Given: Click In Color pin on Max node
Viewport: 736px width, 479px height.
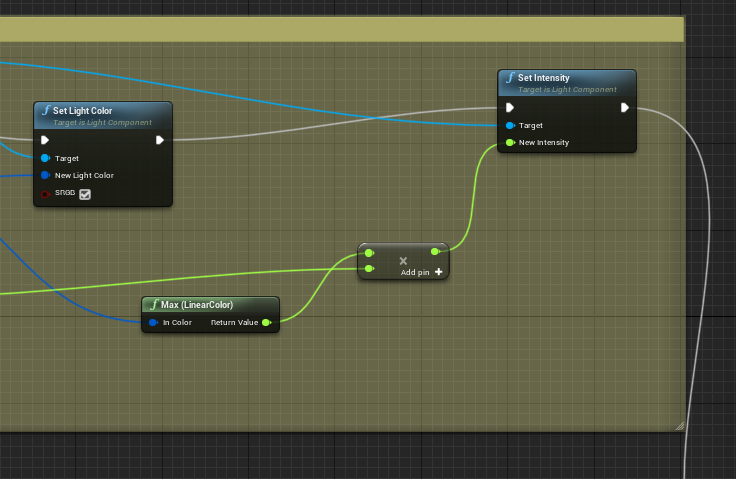Looking at the screenshot, I should pyautogui.click(x=153, y=322).
